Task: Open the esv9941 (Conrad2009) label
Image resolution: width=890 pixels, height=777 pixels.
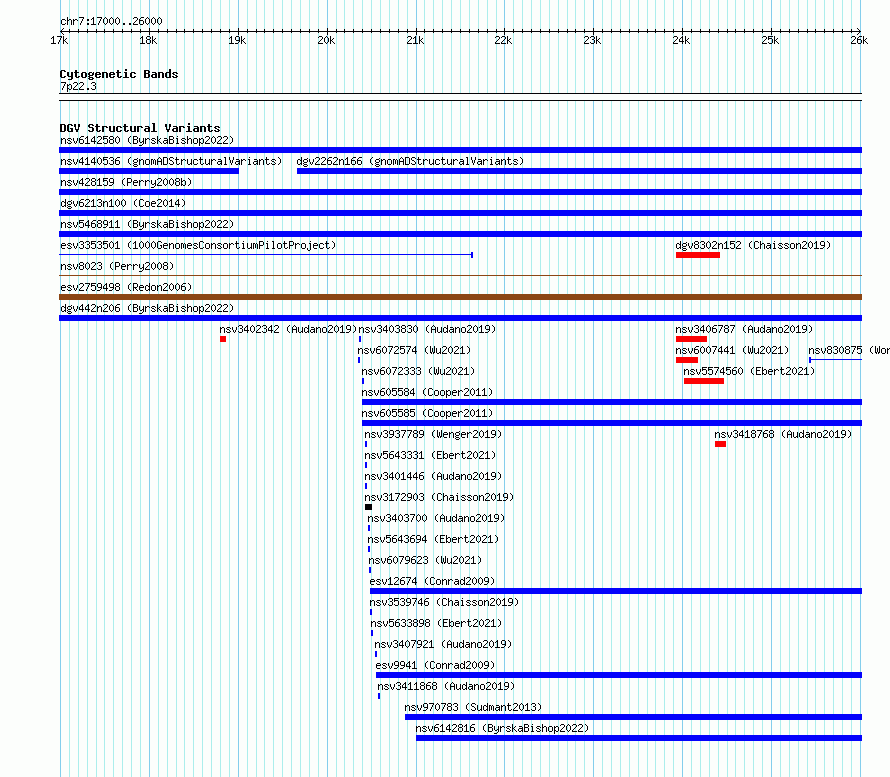Action: (435, 665)
